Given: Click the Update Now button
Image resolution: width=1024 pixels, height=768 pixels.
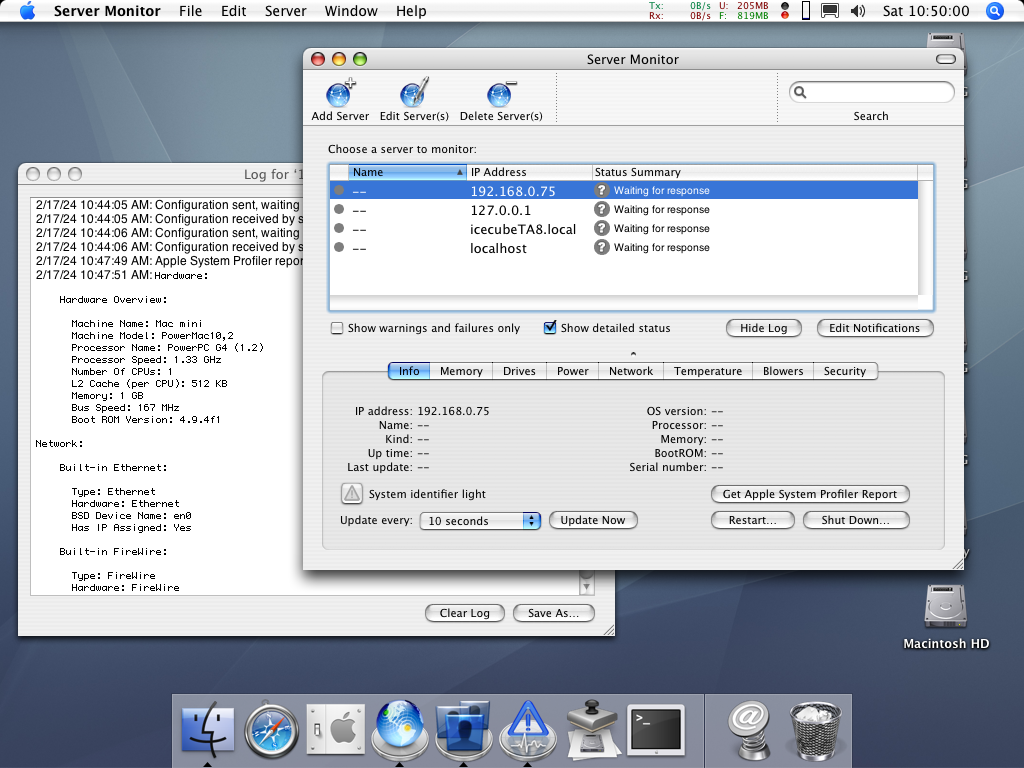Looking at the screenshot, I should tap(593, 520).
